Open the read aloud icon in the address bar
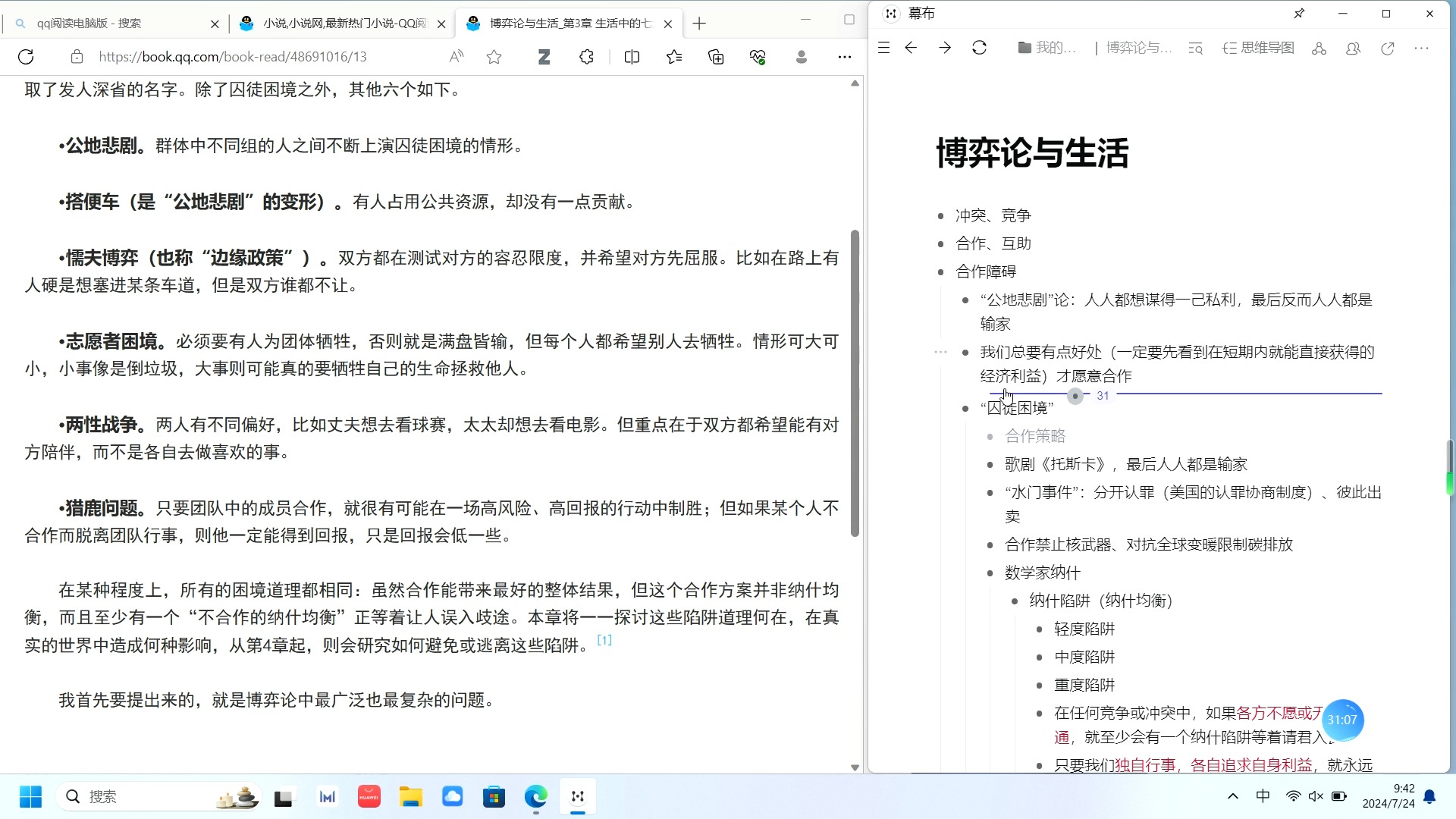The height and width of the screenshot is (819, 1456). pos(457,57)
